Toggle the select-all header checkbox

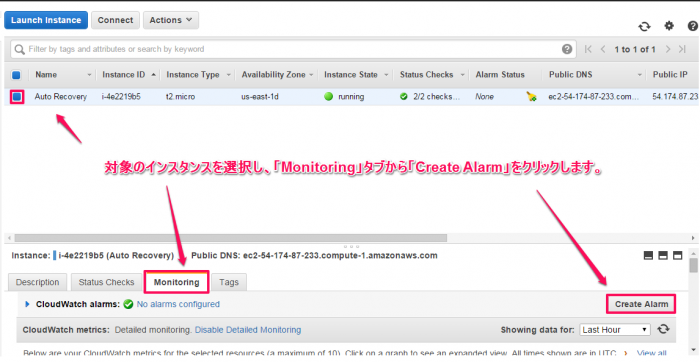(x=16, y=75)
